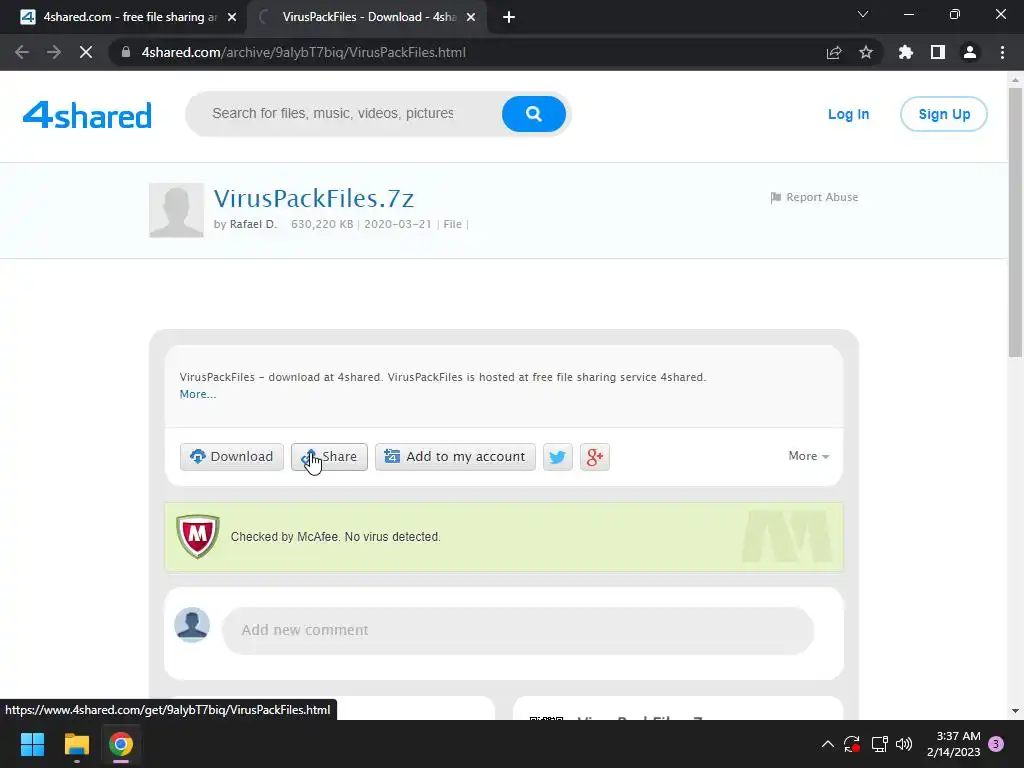Screen dimensions: 1024x768
Task: Close the 4shared.com file sharing tab
Action: coord(232,17)
